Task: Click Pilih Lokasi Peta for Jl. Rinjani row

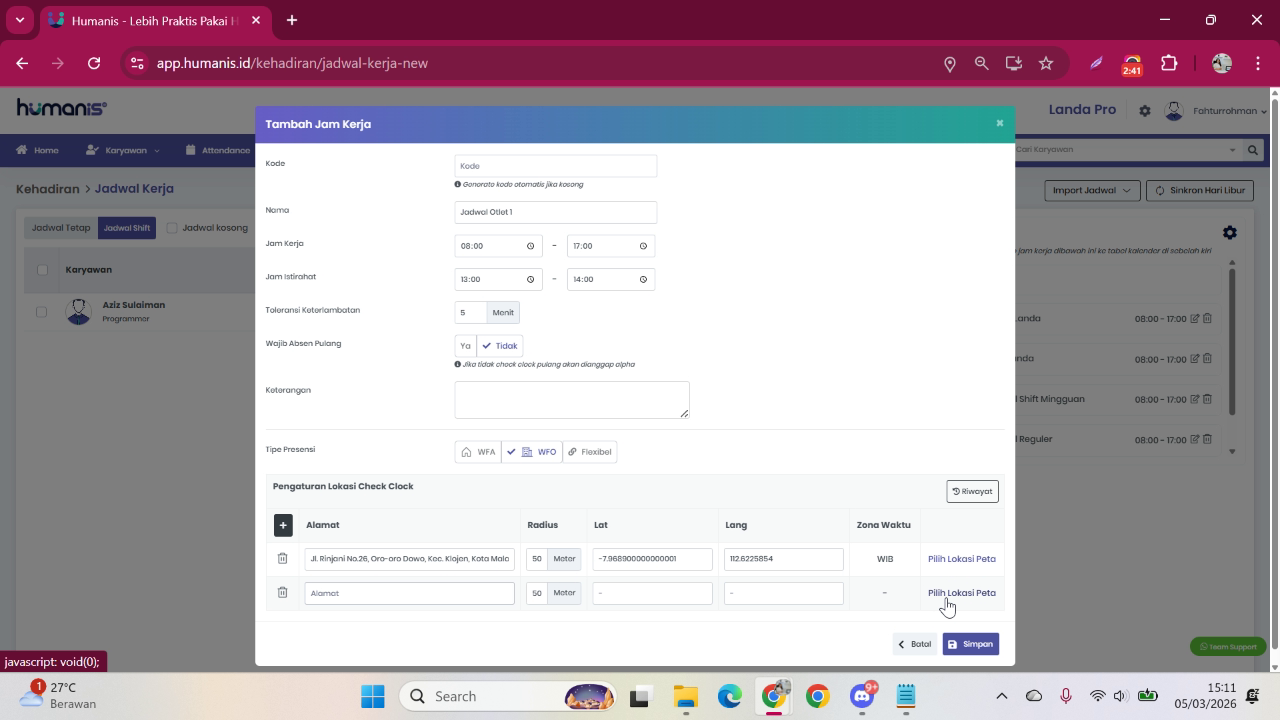Action: (962, 559)
